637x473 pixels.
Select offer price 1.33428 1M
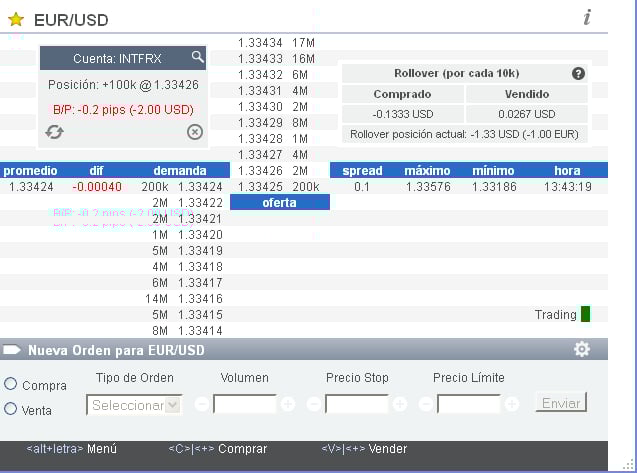pyautogui.click(x=273, y=139)
